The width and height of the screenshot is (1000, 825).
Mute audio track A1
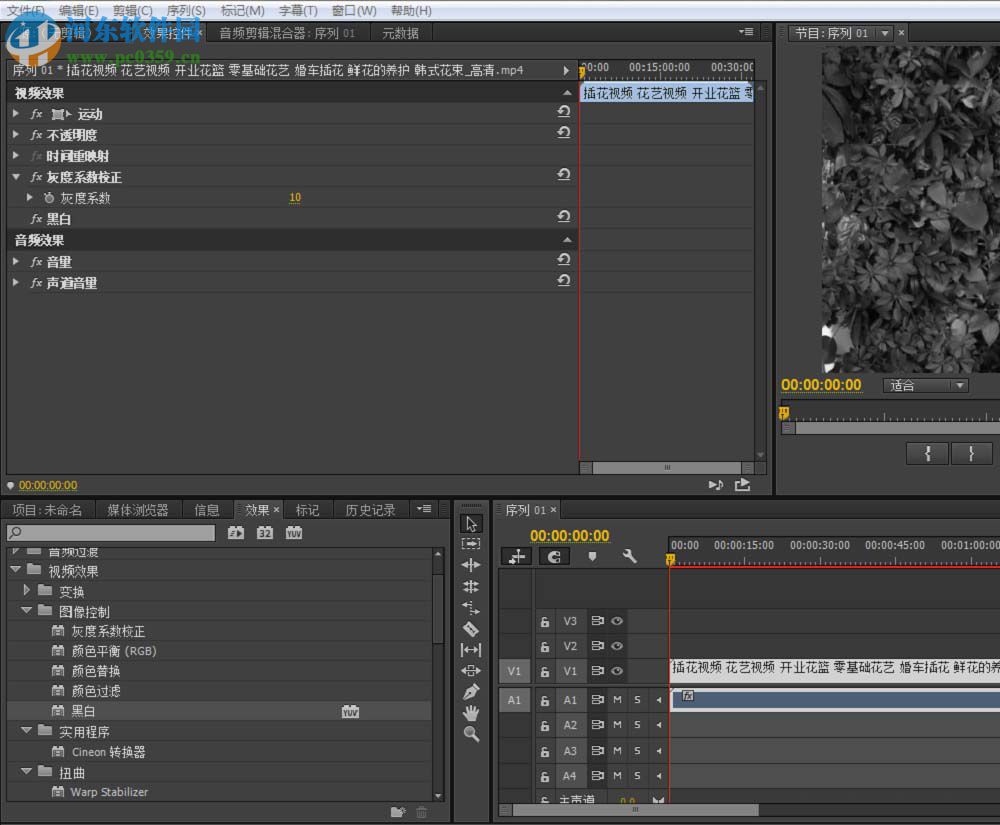tap(618, 700)
